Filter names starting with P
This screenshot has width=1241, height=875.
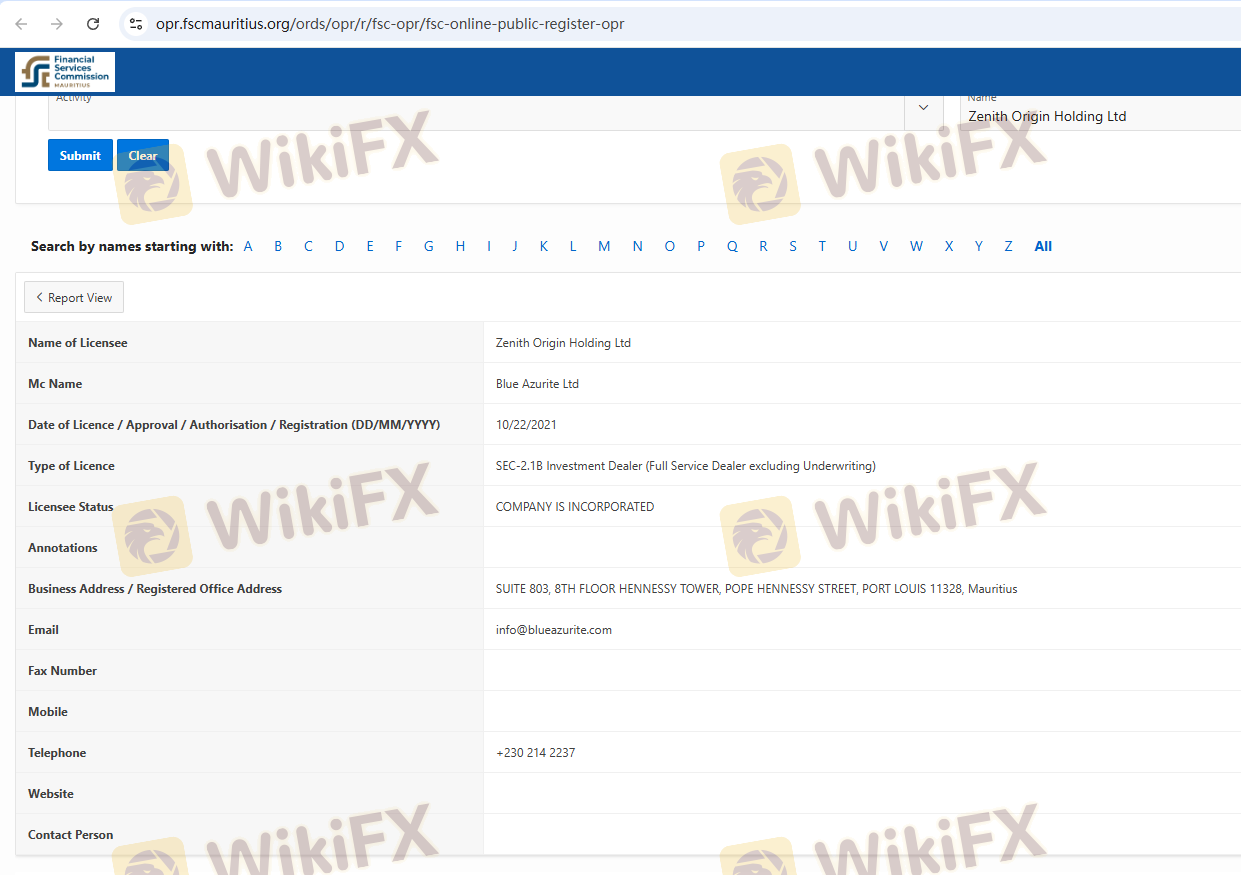[701, 246]
